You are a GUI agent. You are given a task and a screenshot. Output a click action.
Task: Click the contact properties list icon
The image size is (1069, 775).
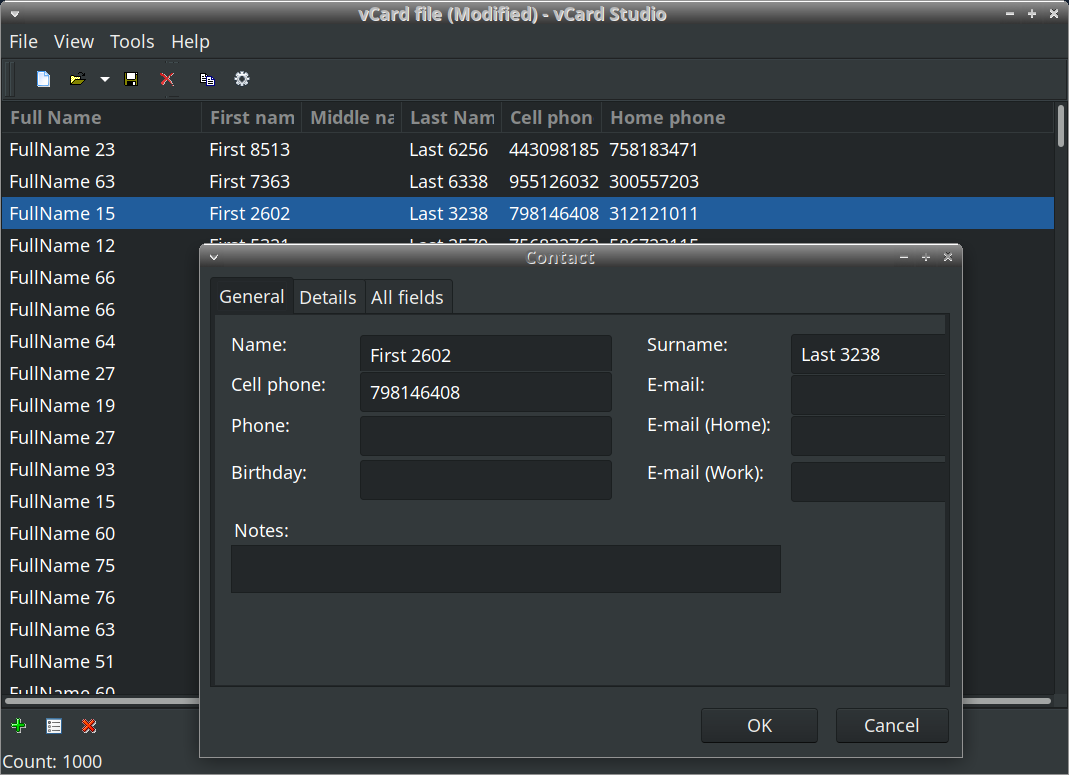(54, 726)
